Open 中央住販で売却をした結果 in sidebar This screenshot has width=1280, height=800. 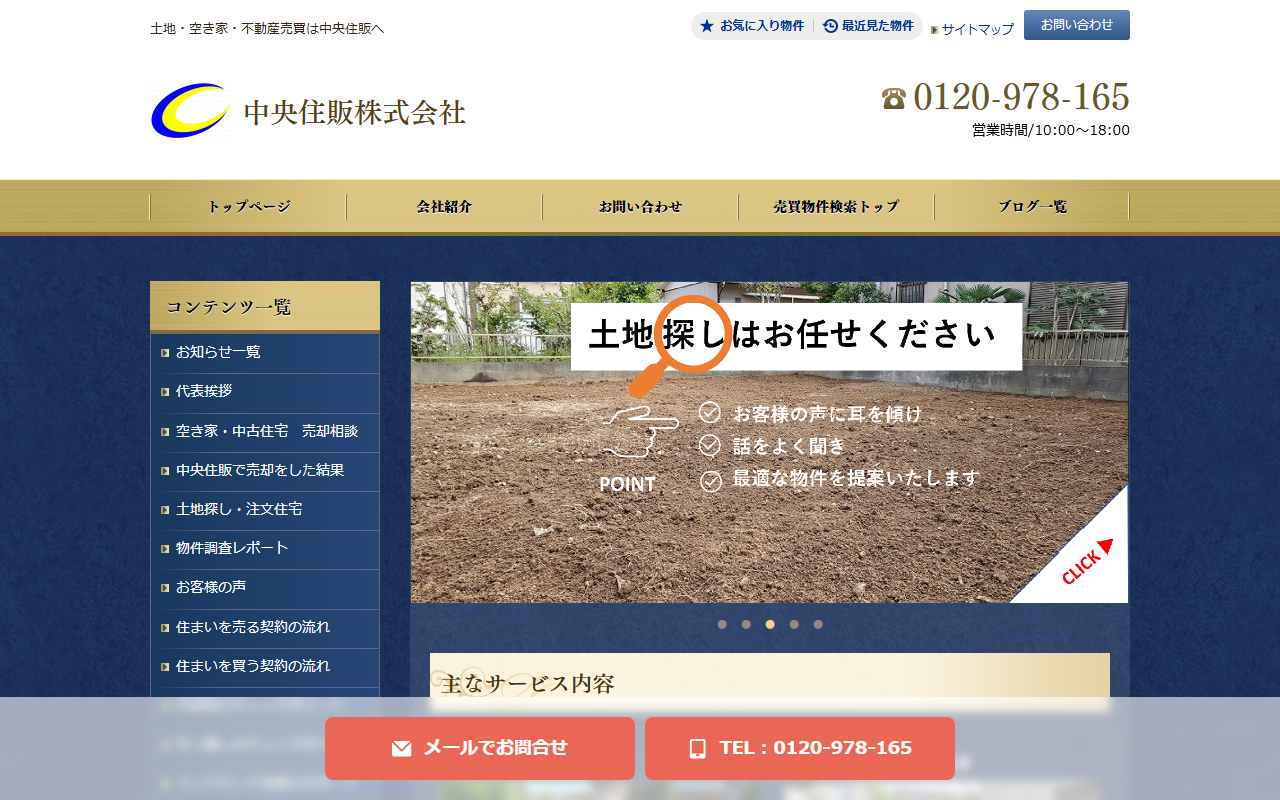(265, 470)
